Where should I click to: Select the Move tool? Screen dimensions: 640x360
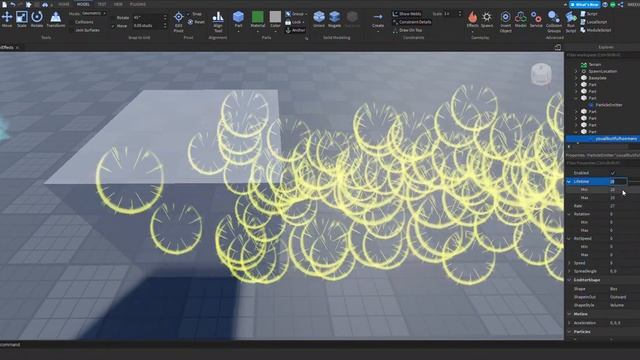coord(7,19)
